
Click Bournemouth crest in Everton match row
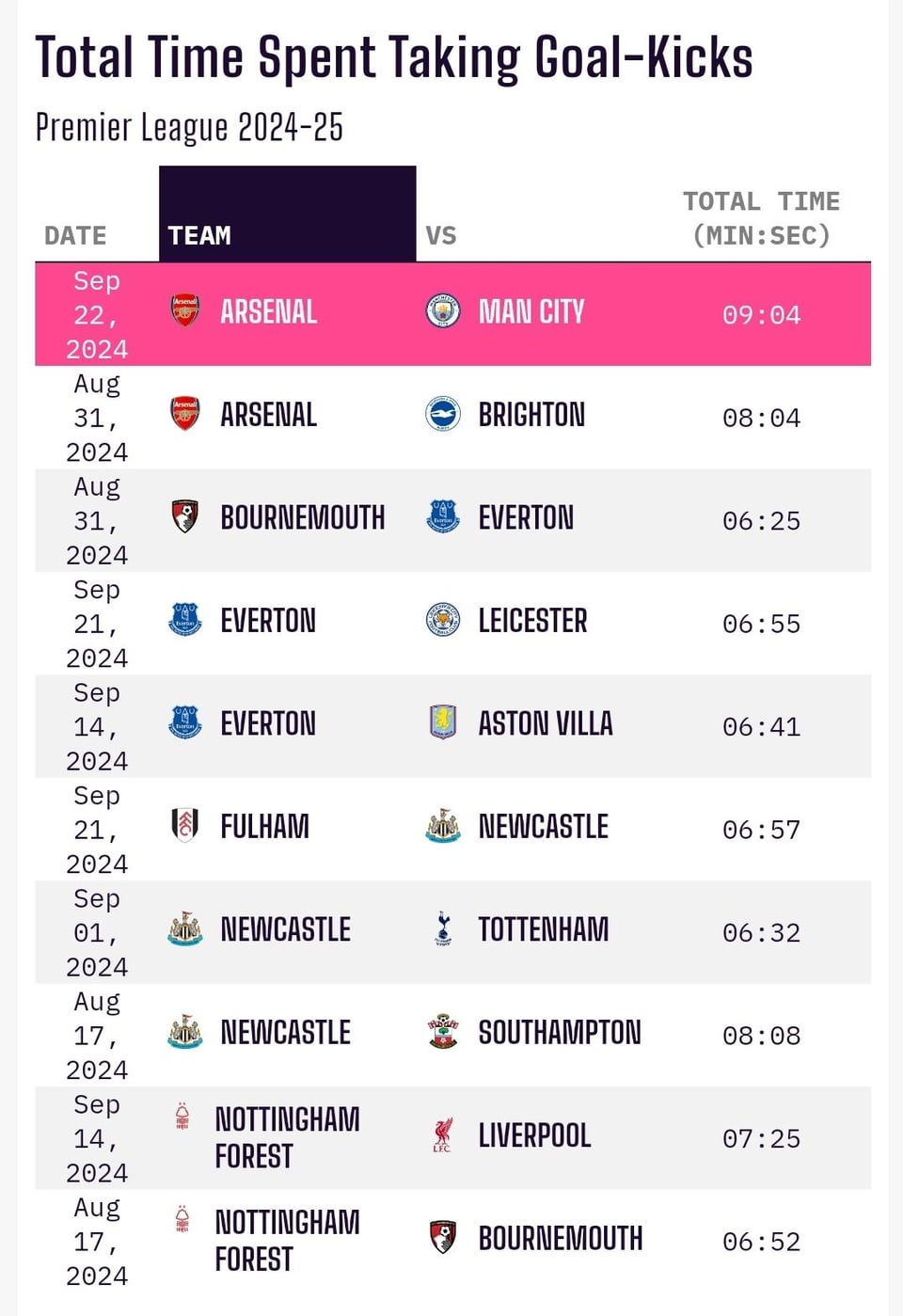point(184,516)
